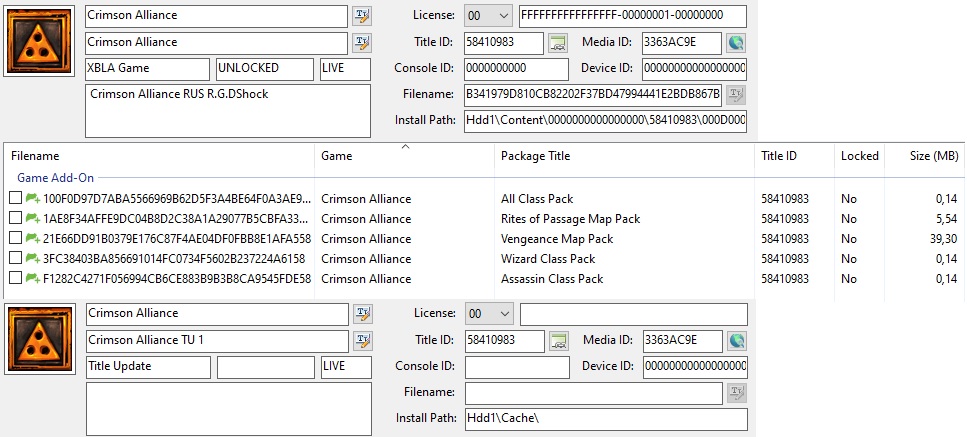
Task: Click the edit icon beside top display name field
Action: pyautogui.click(x=361, y=16)
